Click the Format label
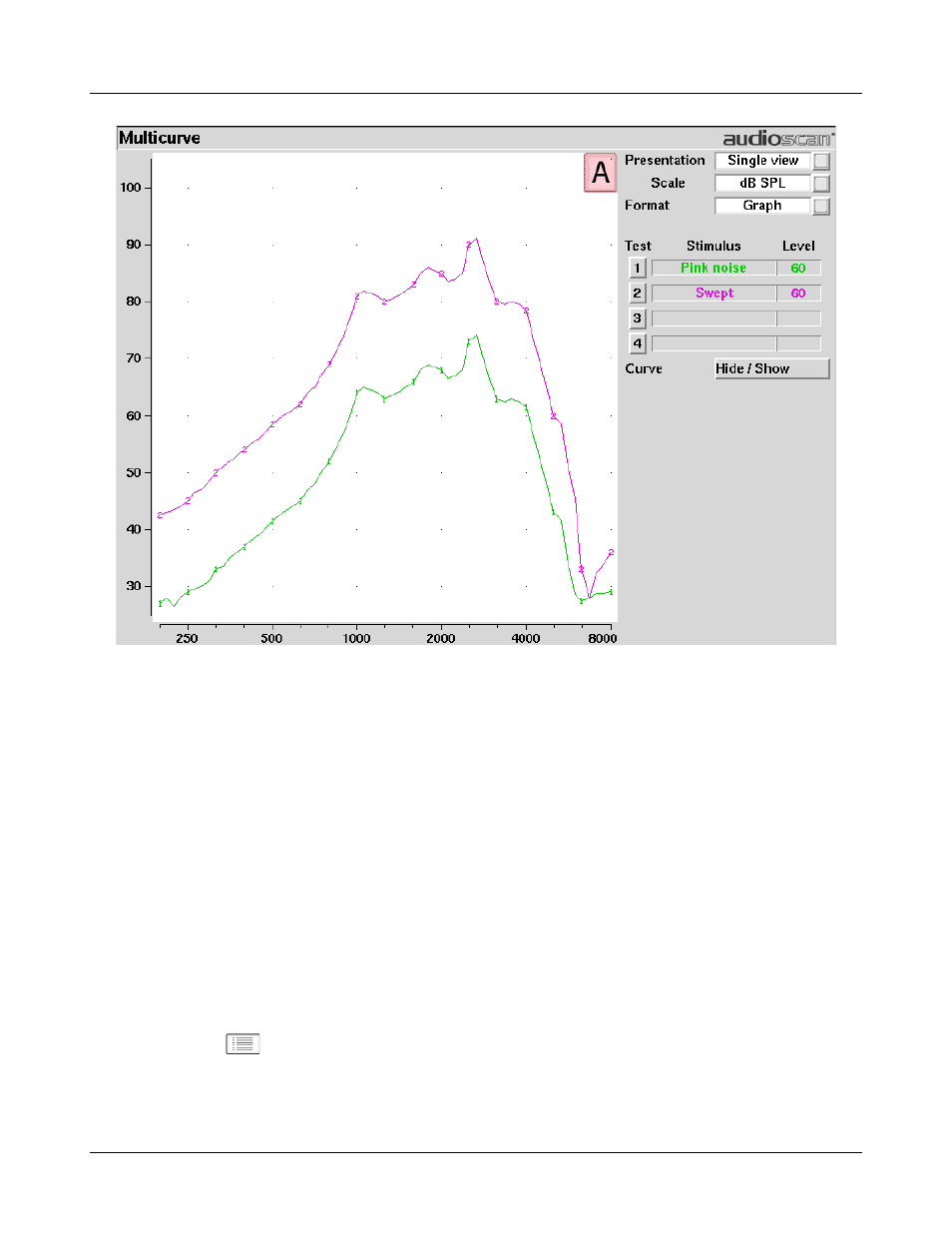This screenshot has width=952, height=1233. (x=647, y=205)
